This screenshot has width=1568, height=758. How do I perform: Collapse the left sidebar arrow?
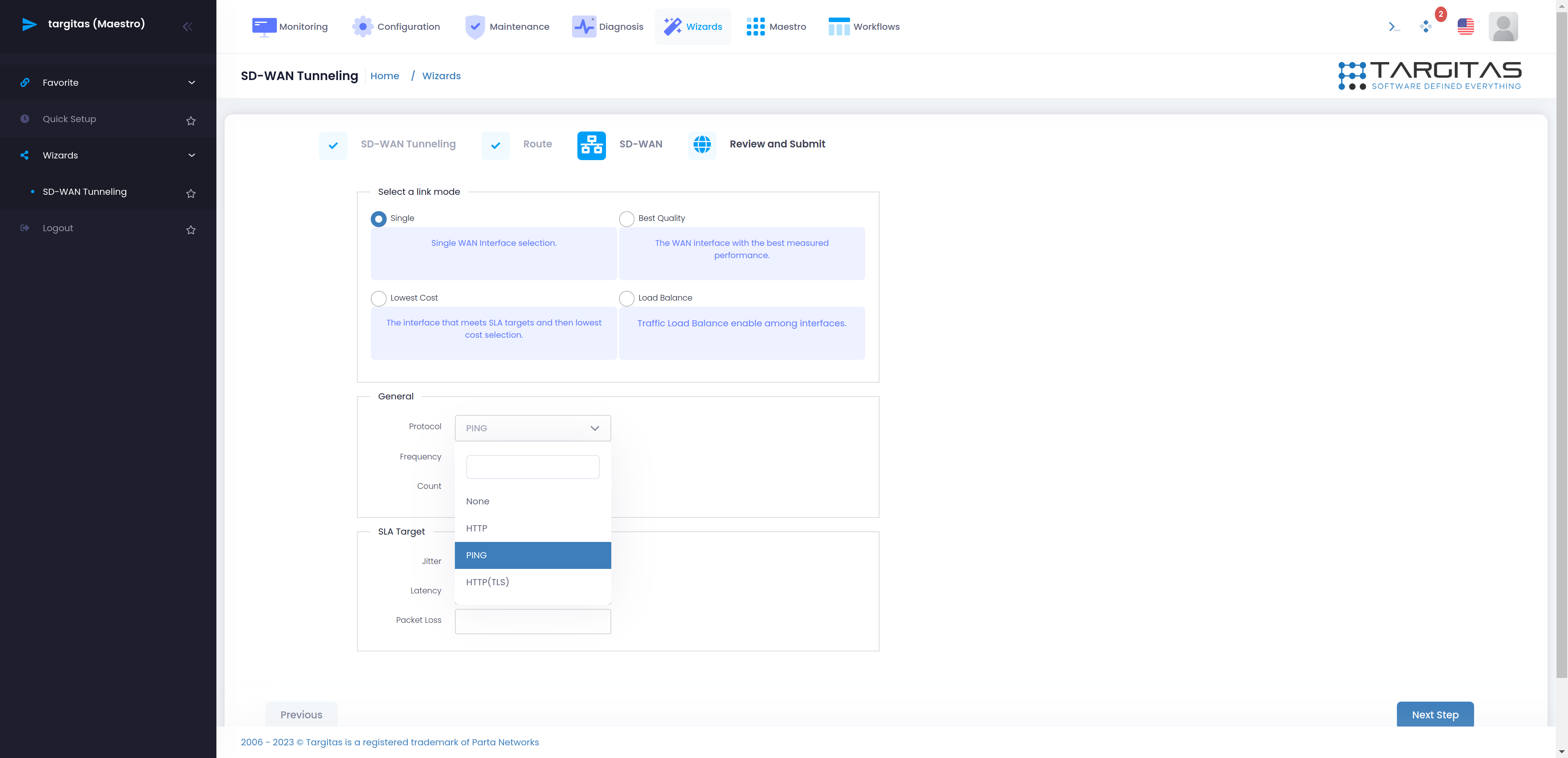click(x=188, y=26)
